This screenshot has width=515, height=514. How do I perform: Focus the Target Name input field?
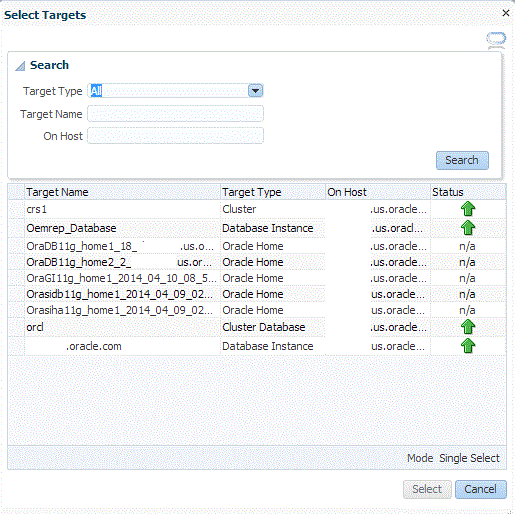(175, 114)
